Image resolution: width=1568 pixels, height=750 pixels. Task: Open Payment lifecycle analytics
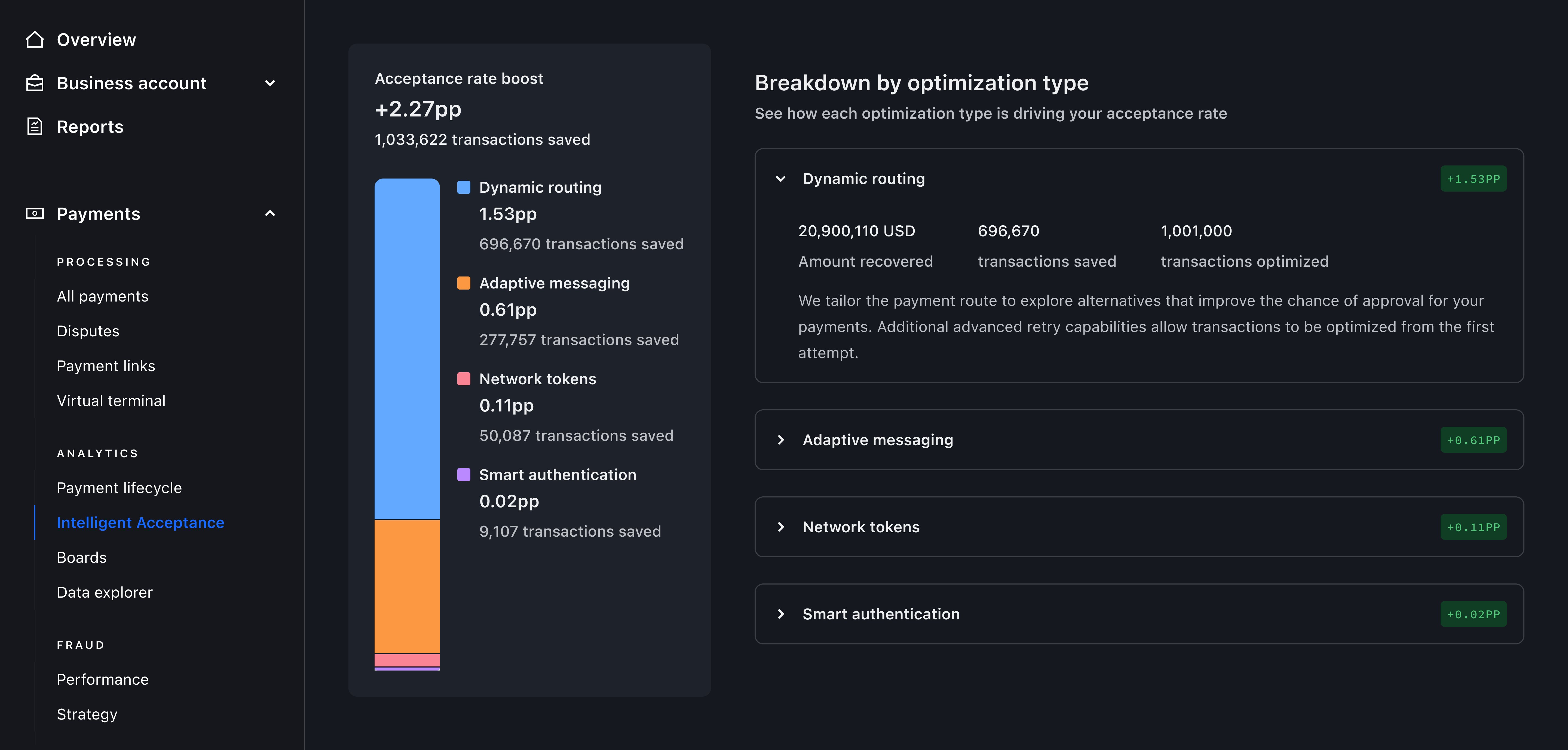click(119, 488)
